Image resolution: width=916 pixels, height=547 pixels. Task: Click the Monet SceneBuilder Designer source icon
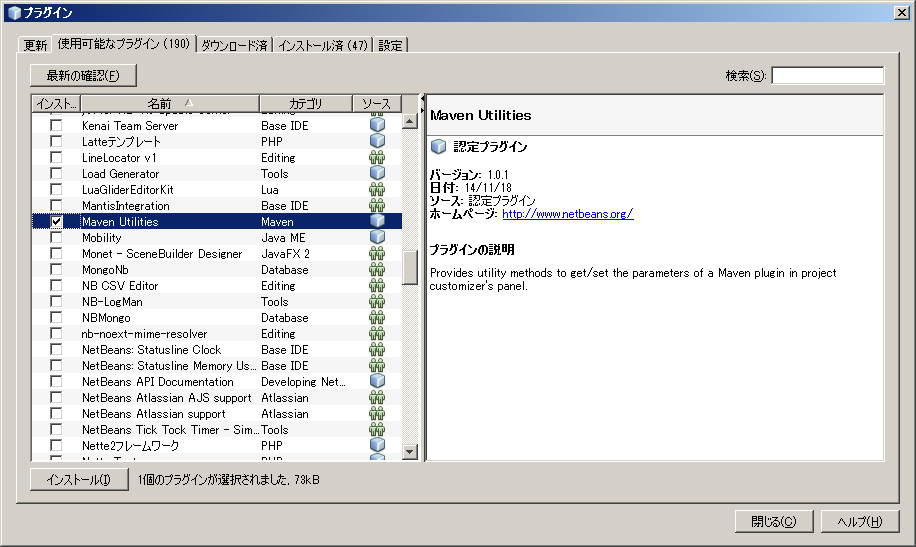[377, 253]
